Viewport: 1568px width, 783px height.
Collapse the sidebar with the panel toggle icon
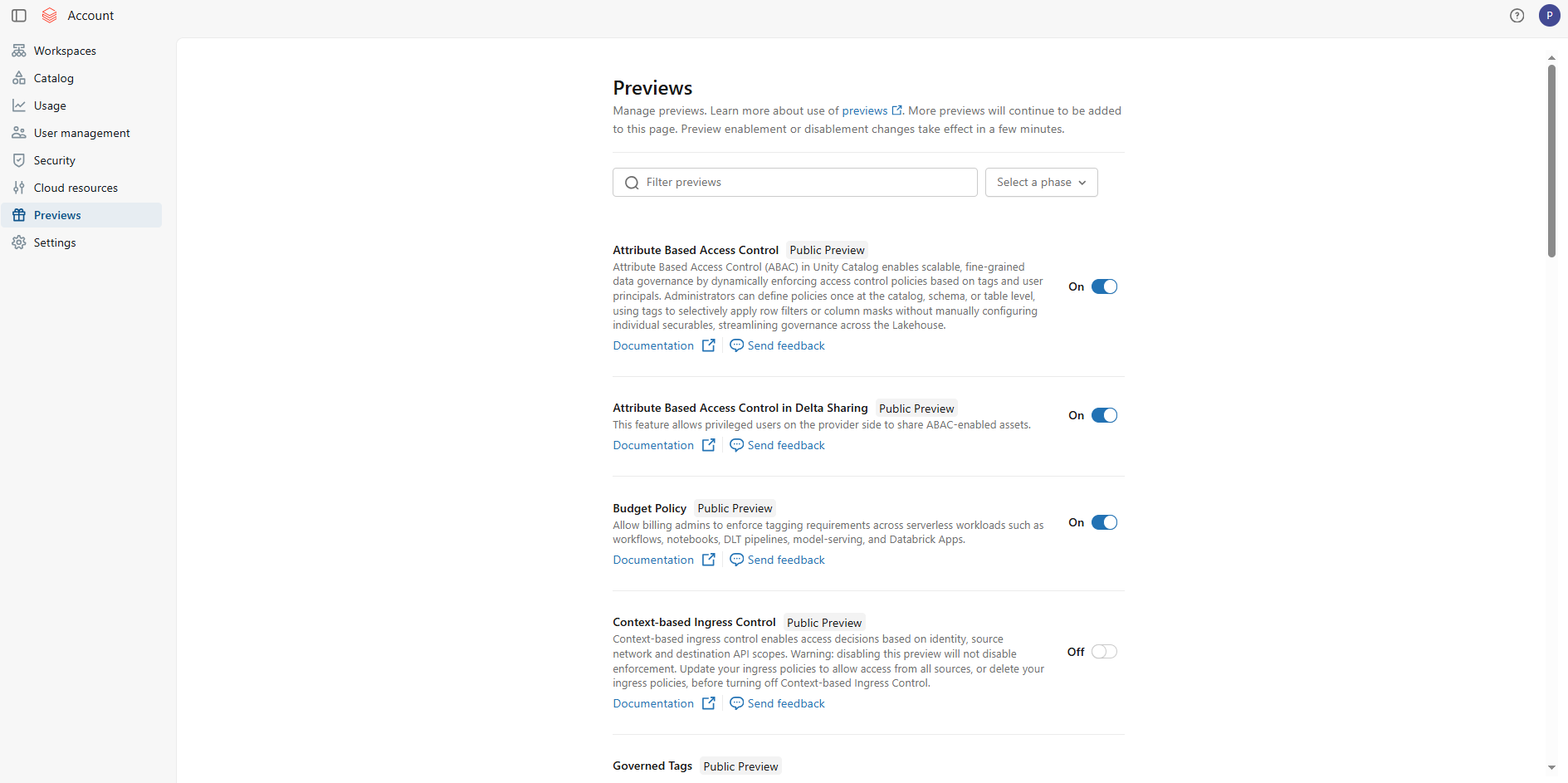click(18, 15)
